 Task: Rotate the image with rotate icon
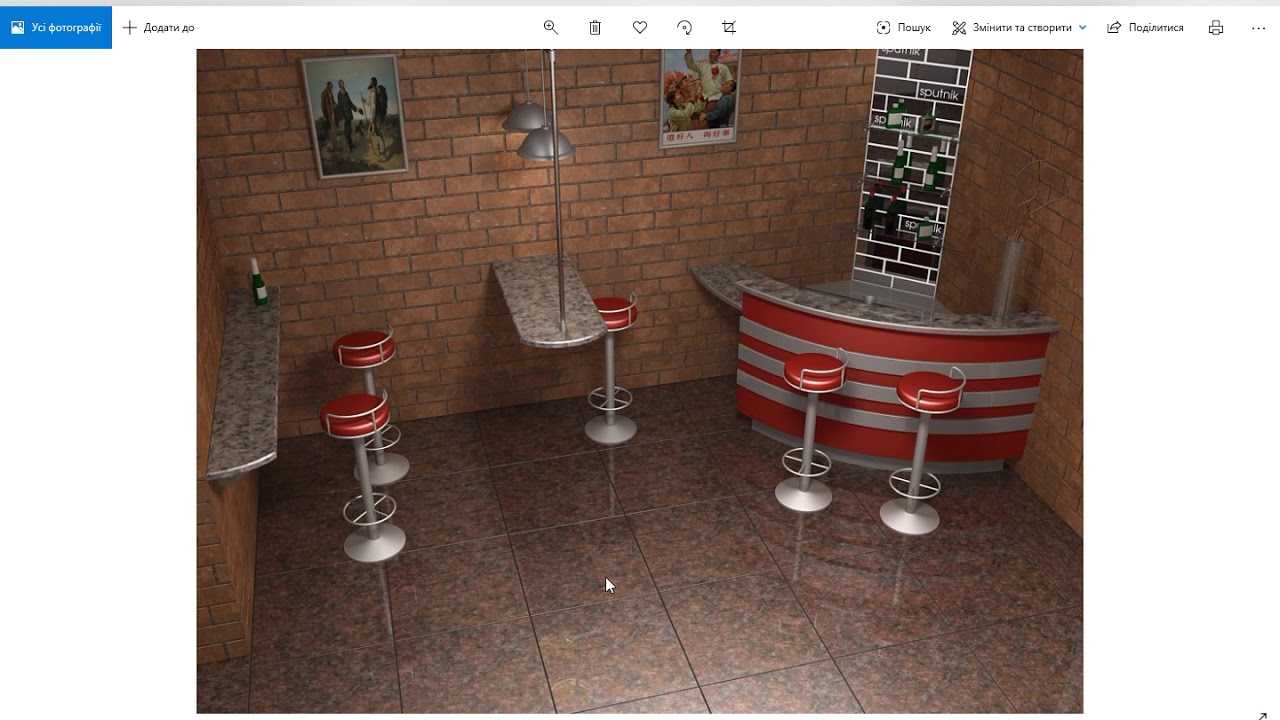[x=684, y=28]
